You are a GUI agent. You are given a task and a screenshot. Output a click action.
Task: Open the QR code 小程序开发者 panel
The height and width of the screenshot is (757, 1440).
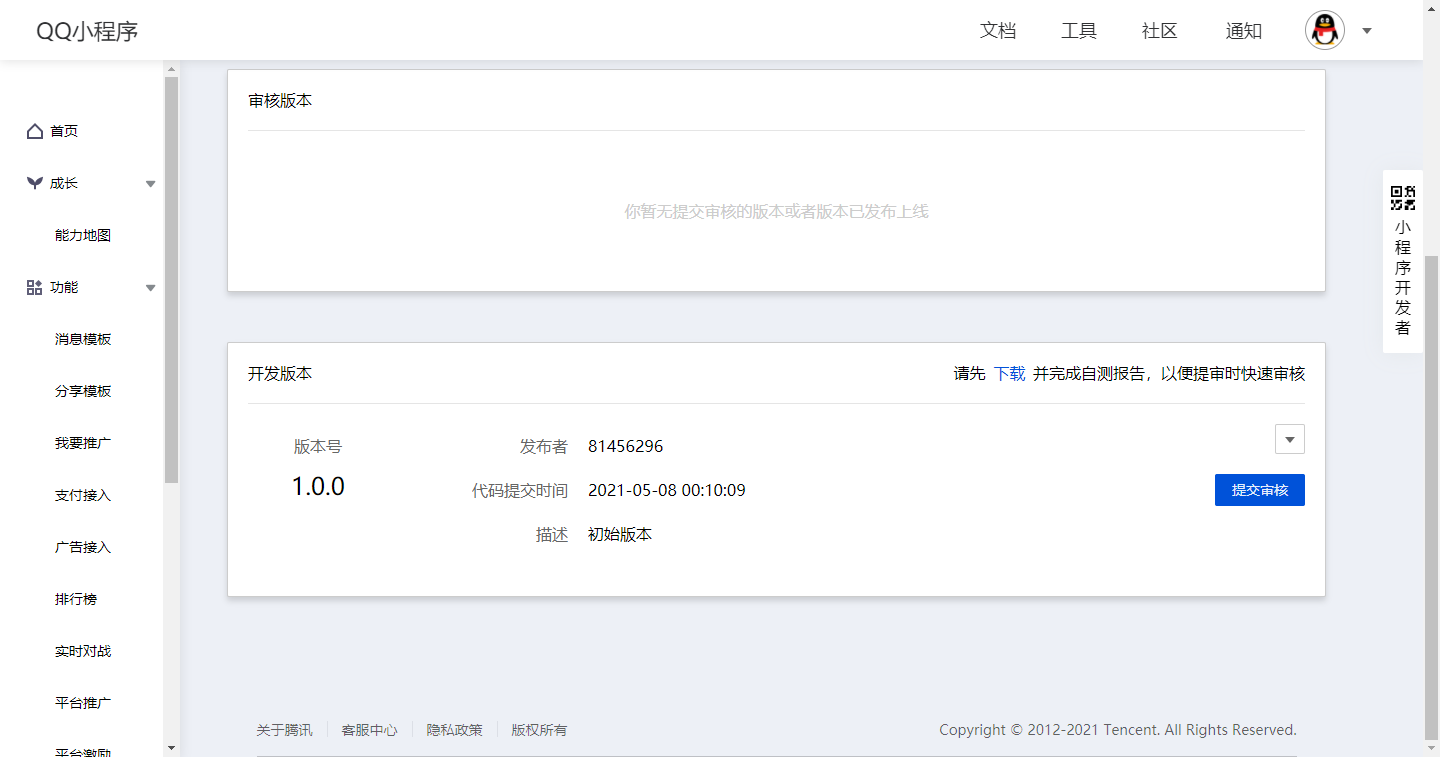pos(1402,261)
